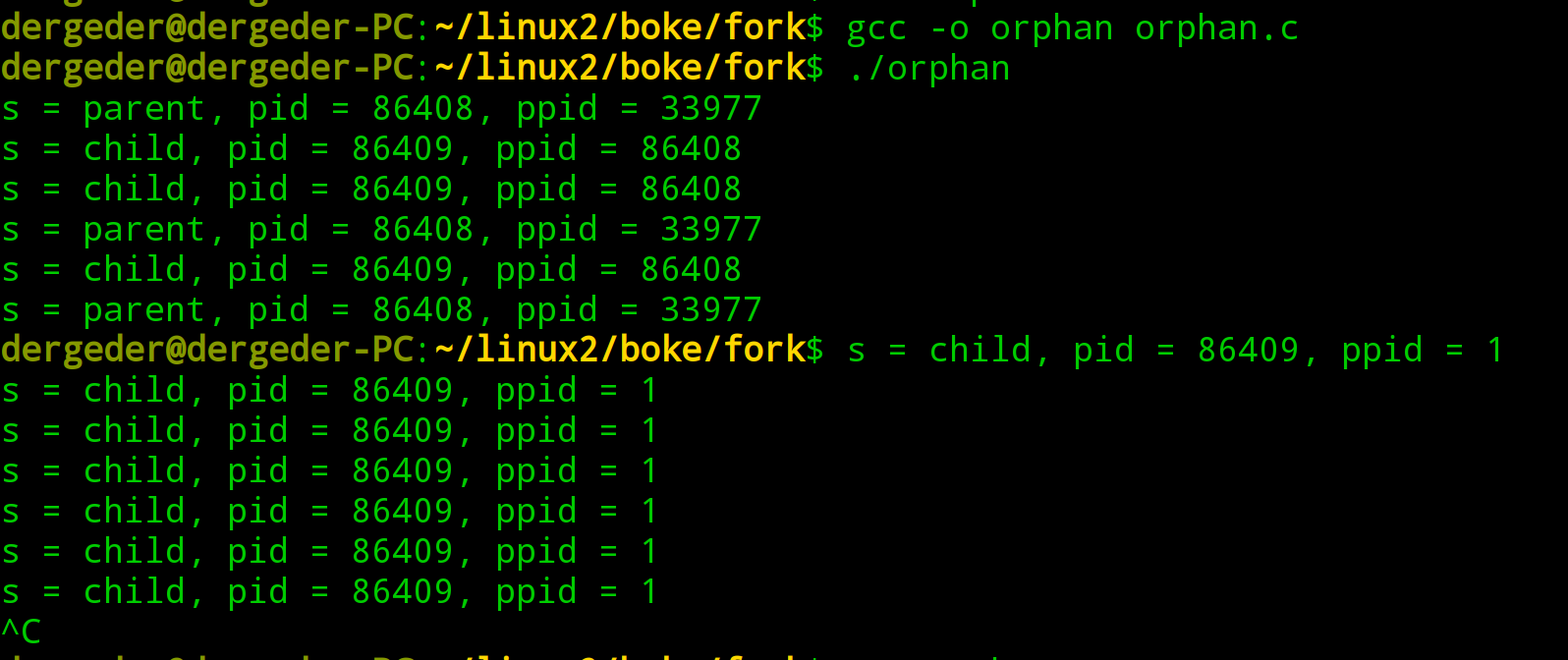Screen dimensions: 1568x660
Task: Click the 'orphan.c' filename in gcc command
Action: point(1216,29)
